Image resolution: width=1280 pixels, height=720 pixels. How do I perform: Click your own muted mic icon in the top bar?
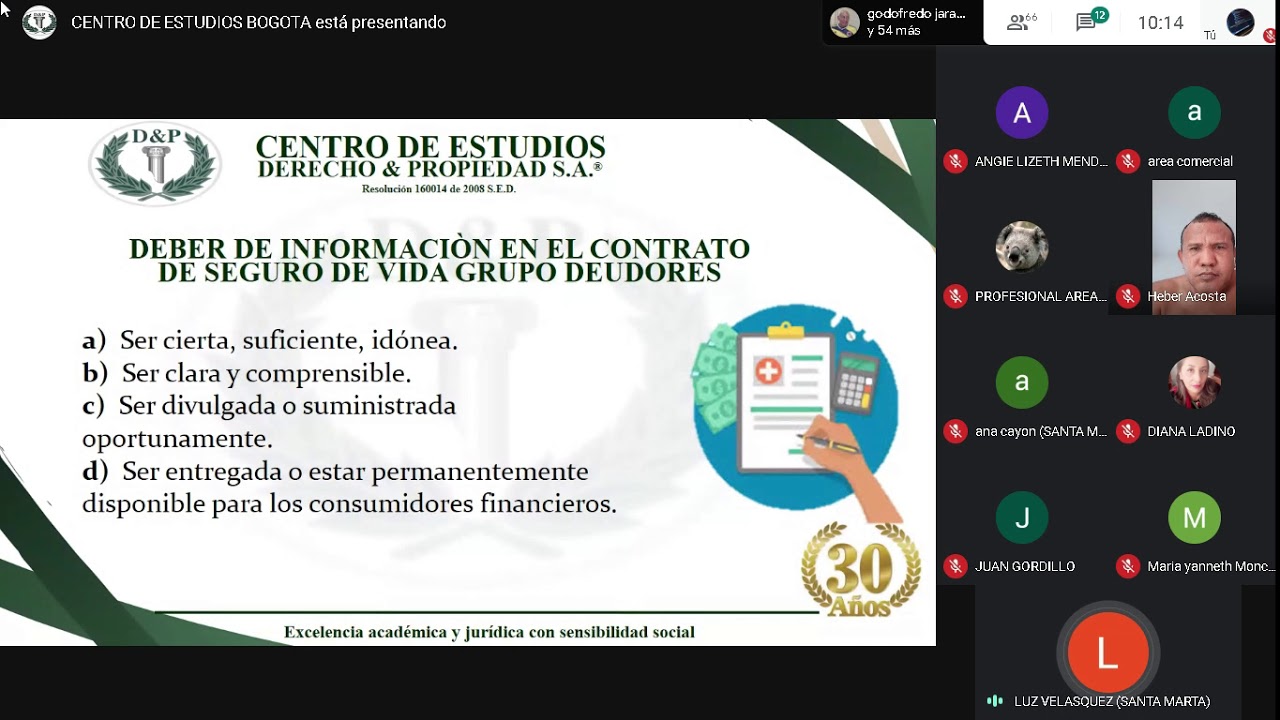1270,35
